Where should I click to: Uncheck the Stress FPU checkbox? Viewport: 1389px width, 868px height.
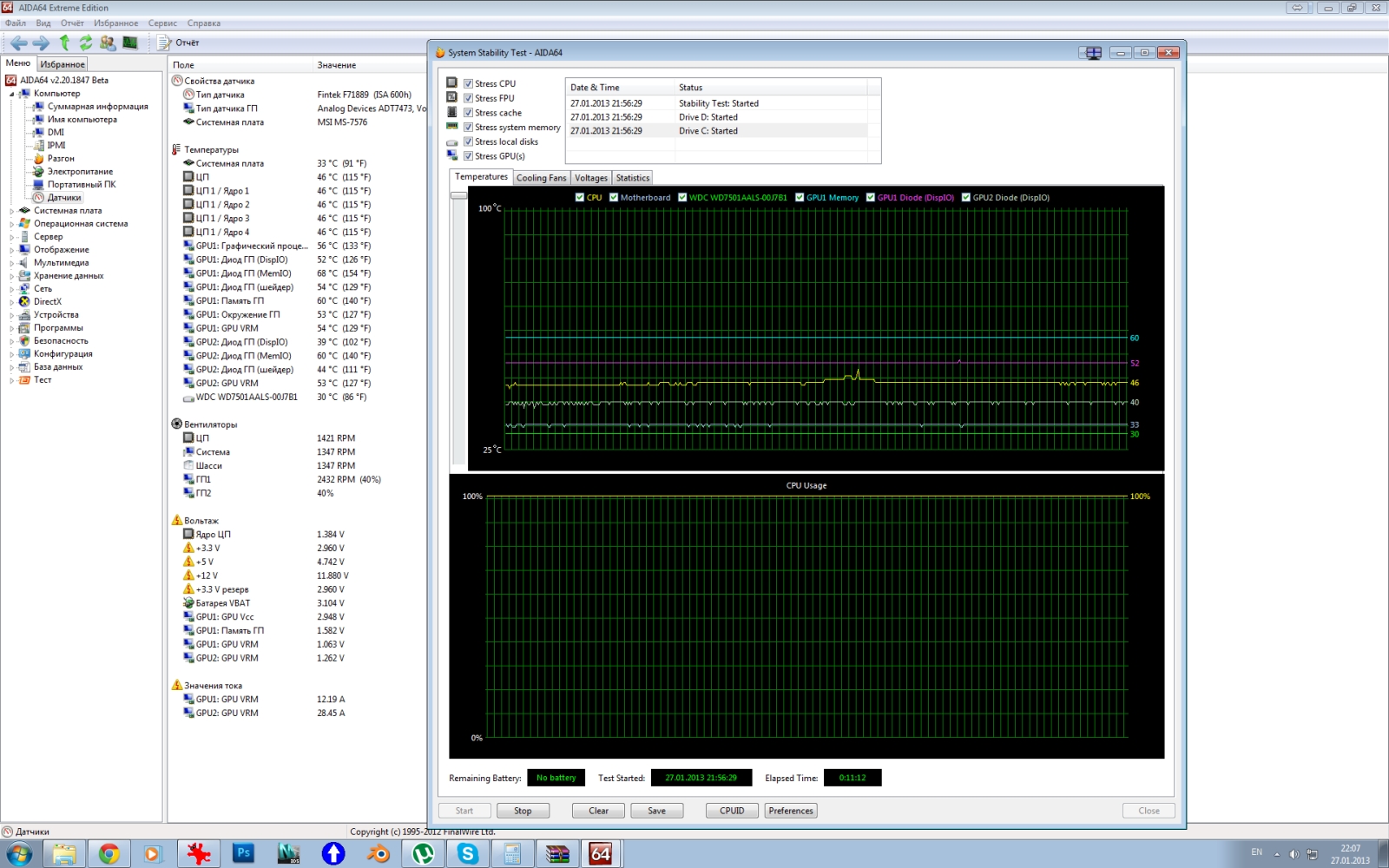[468, 98]
